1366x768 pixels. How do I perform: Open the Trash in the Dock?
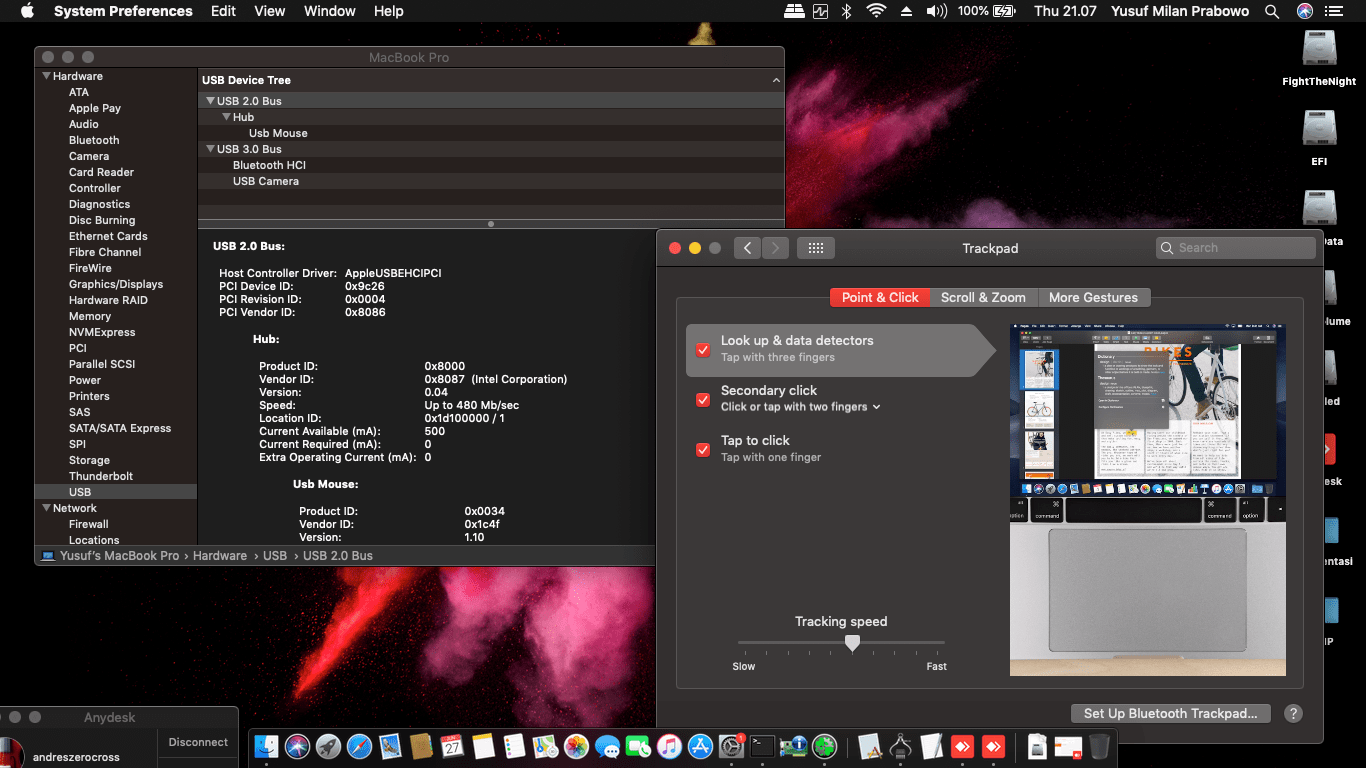coord(1099,746)
